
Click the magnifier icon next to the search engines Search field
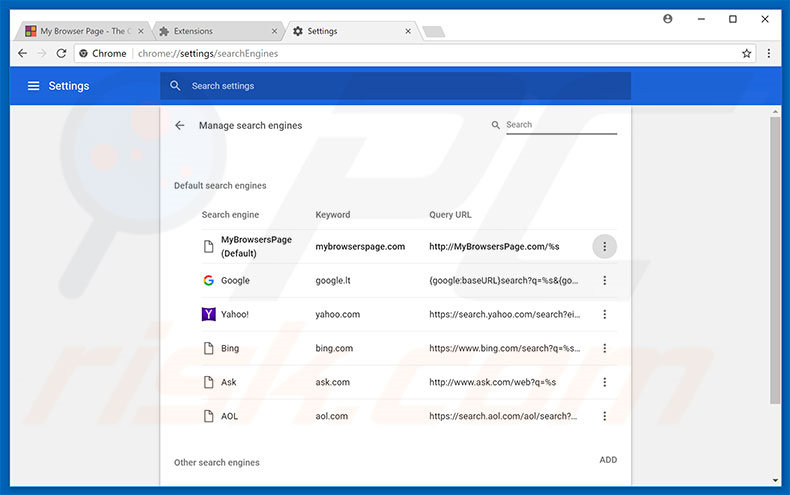pyautogui.click(x=496, y=125)
